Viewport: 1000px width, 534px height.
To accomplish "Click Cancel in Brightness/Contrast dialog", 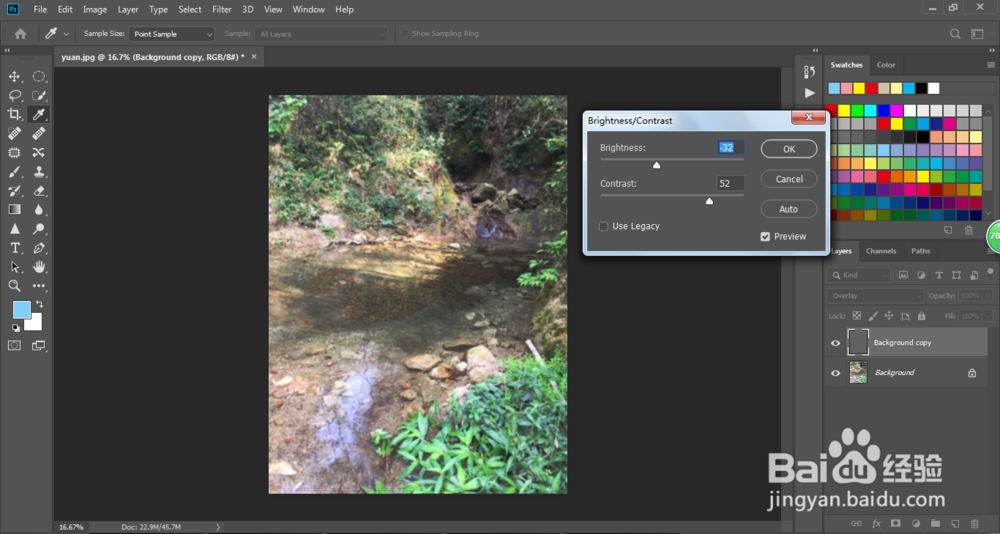I will [x=789, y=179].
